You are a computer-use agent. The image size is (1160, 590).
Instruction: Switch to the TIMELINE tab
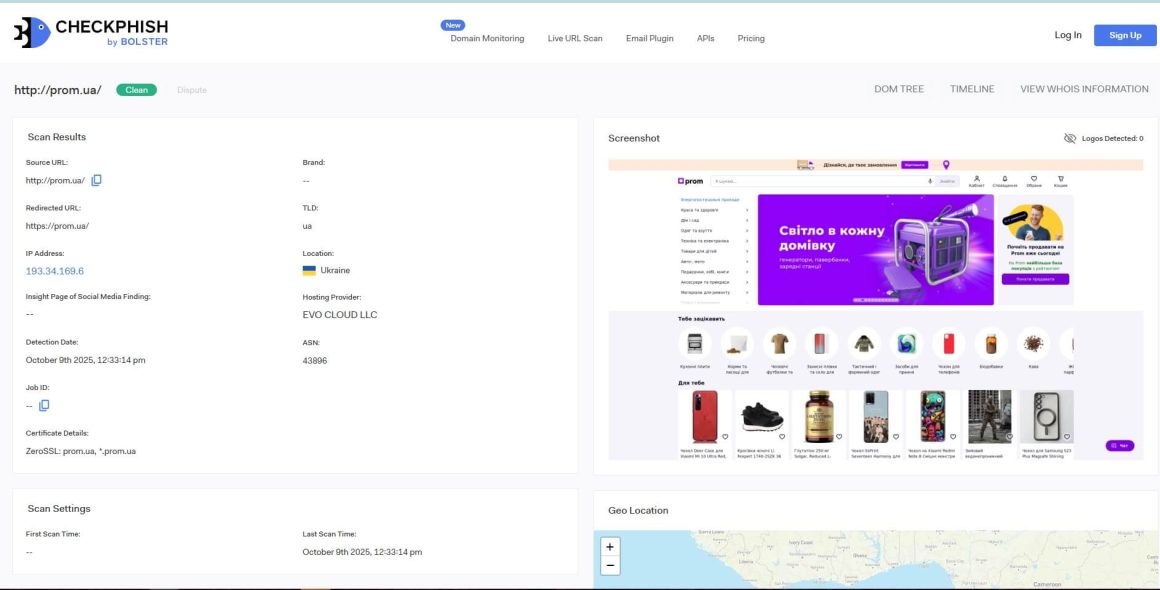(972, 89)
